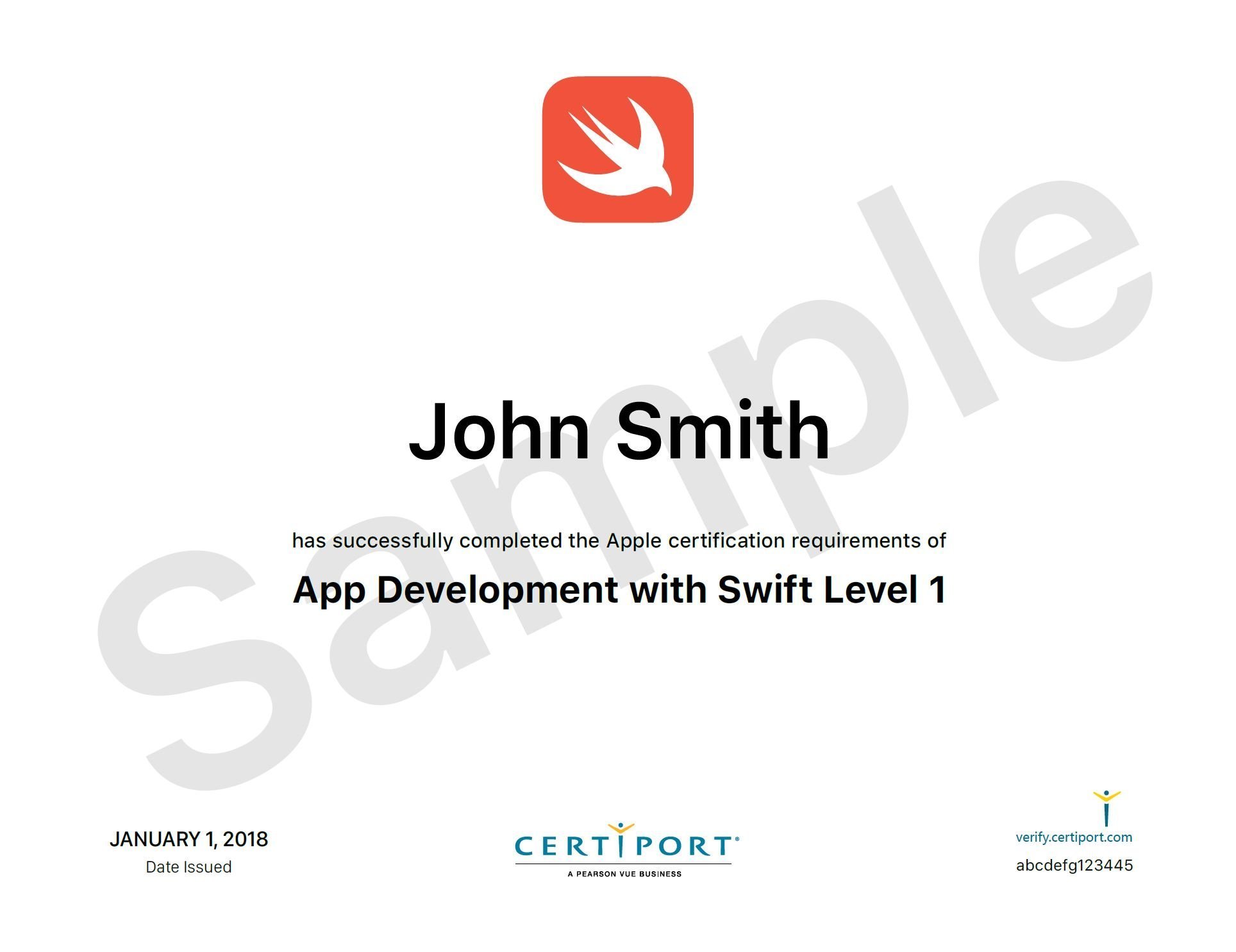The width and height of the screenshot is (1236, 952).
Task: Click "Level 1" in the certification title
Action: pos(884,589)
